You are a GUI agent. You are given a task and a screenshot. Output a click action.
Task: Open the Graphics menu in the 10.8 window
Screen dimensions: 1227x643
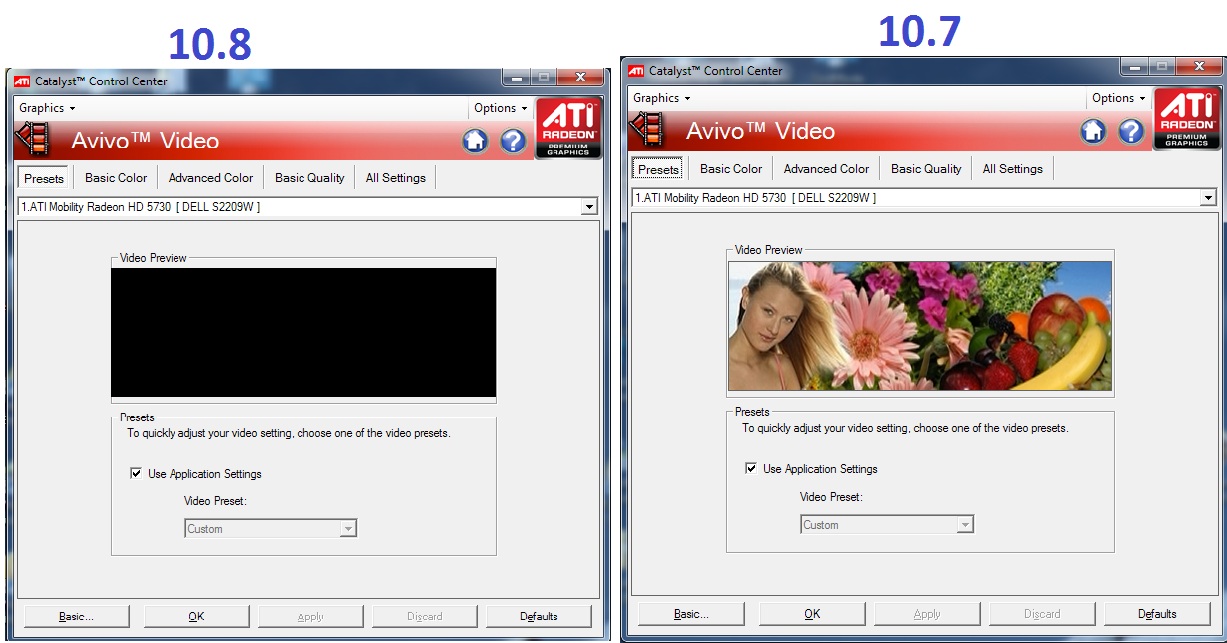pos(46,108)
